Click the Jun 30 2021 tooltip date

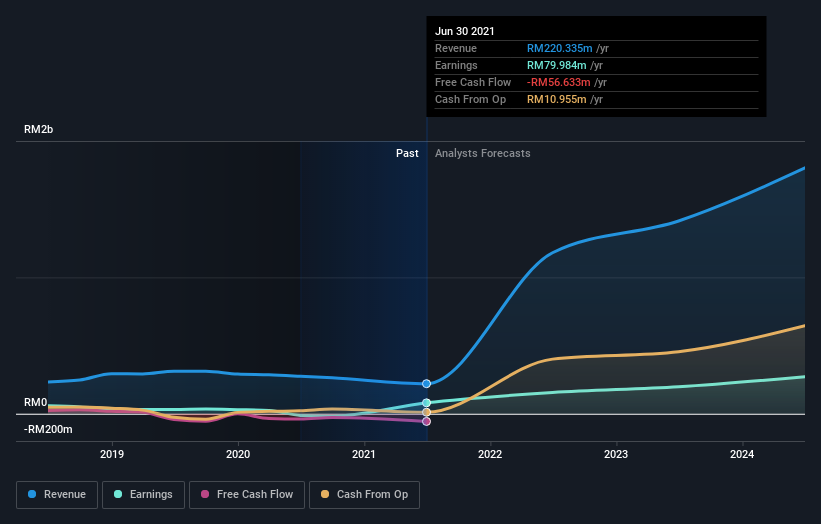point(464,31)
